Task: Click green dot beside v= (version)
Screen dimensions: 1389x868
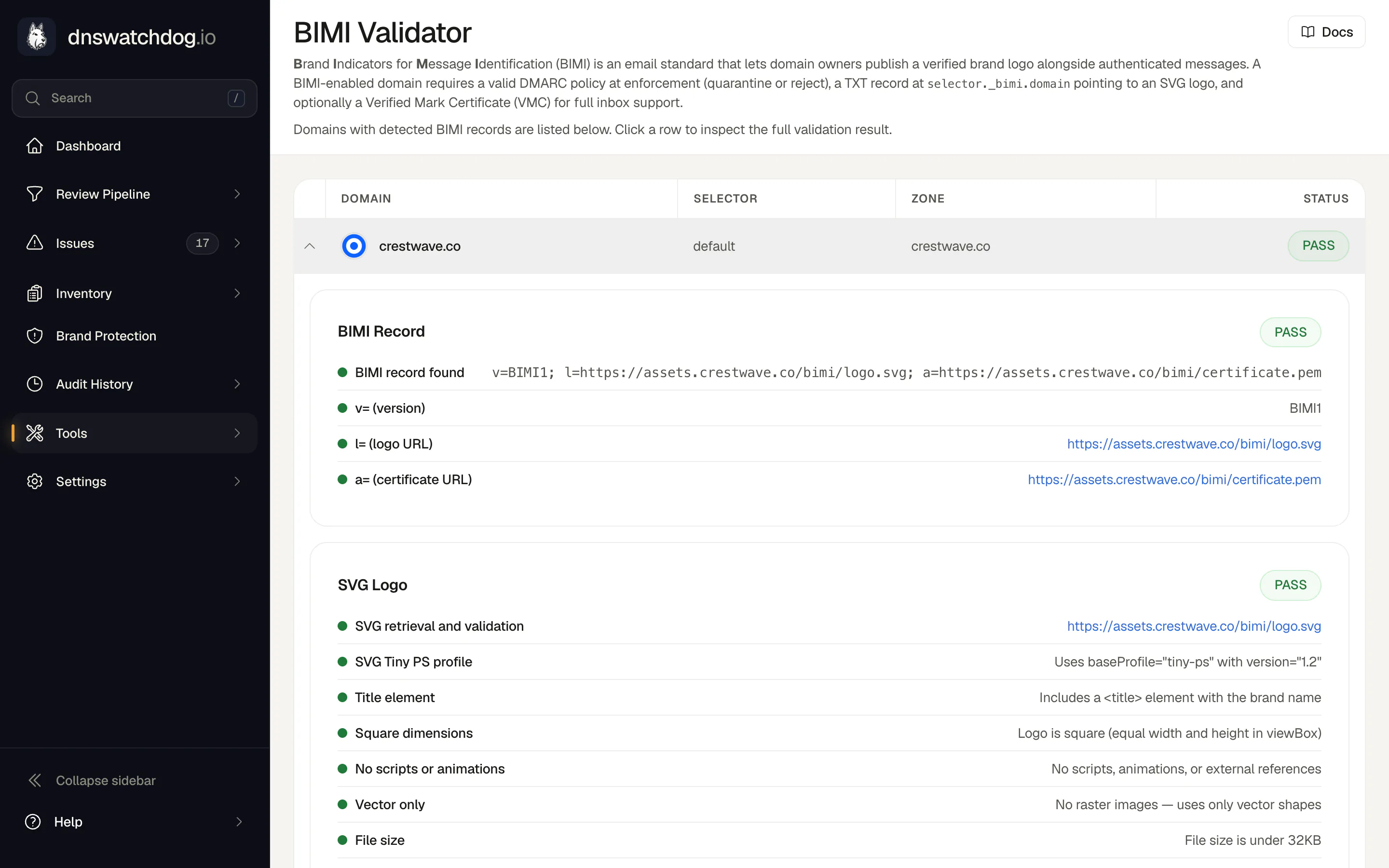Action: pos(342,408)
